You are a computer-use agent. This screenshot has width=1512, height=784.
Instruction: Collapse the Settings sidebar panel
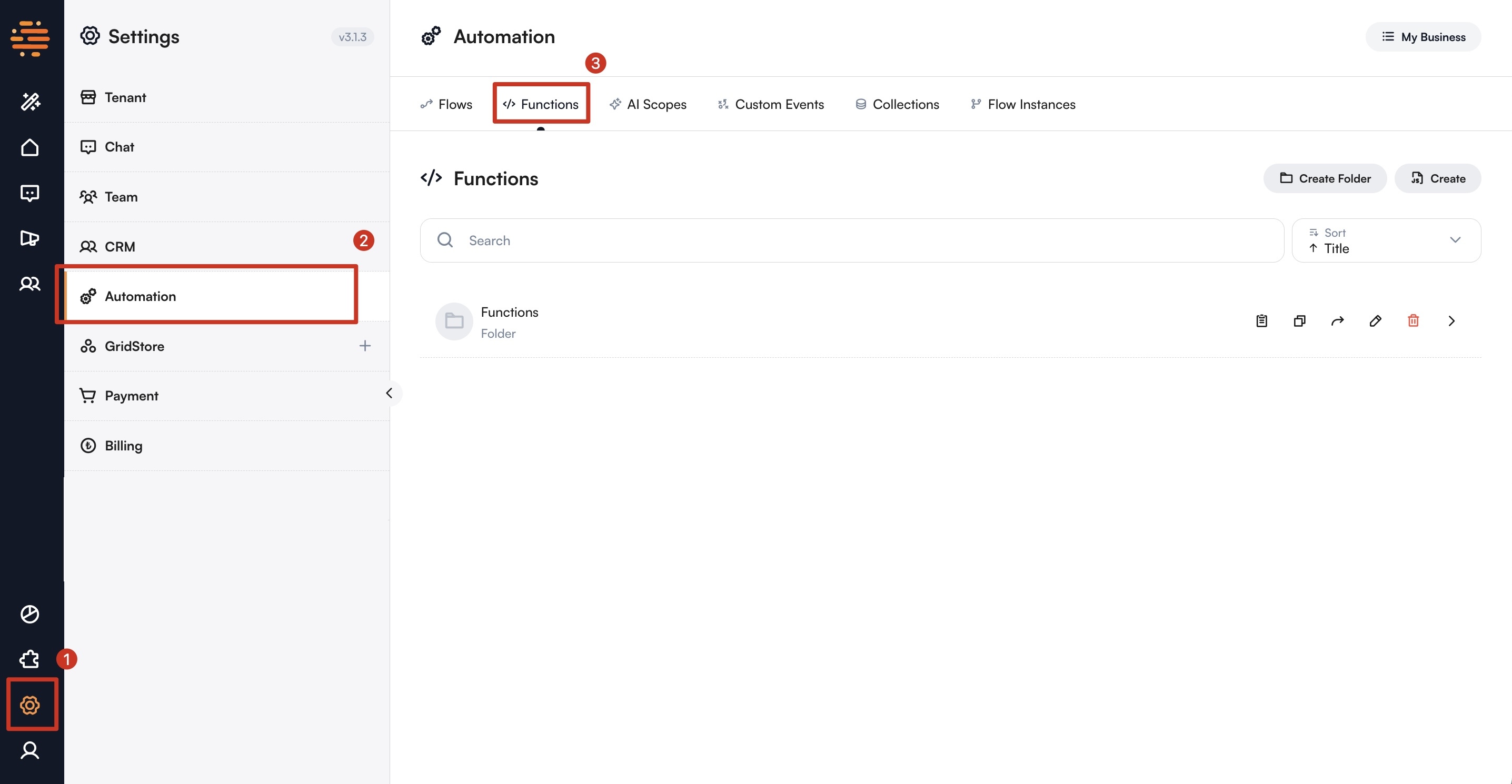pyautogui.click(x=390, y=393)
